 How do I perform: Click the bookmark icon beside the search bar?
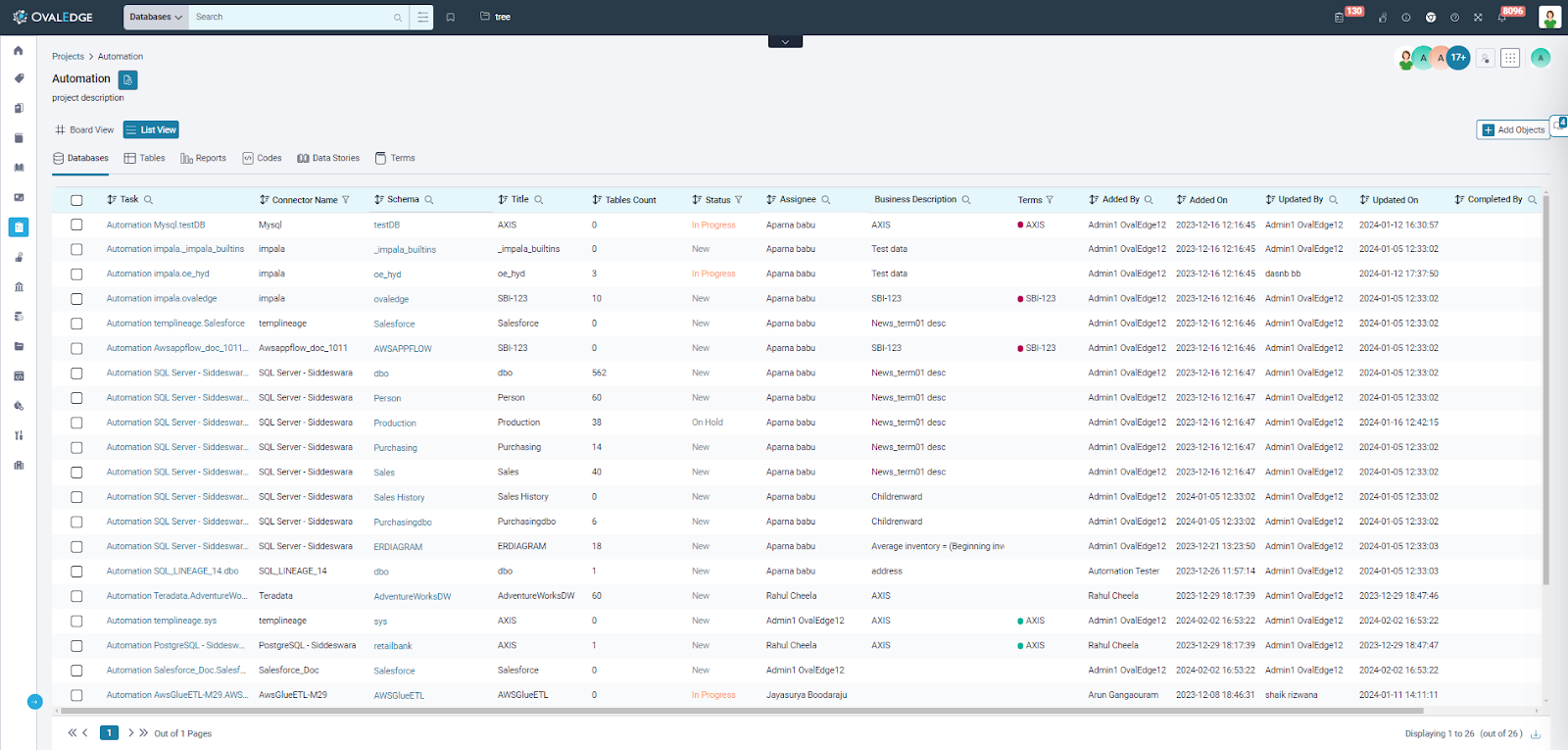tap(451, 17)
